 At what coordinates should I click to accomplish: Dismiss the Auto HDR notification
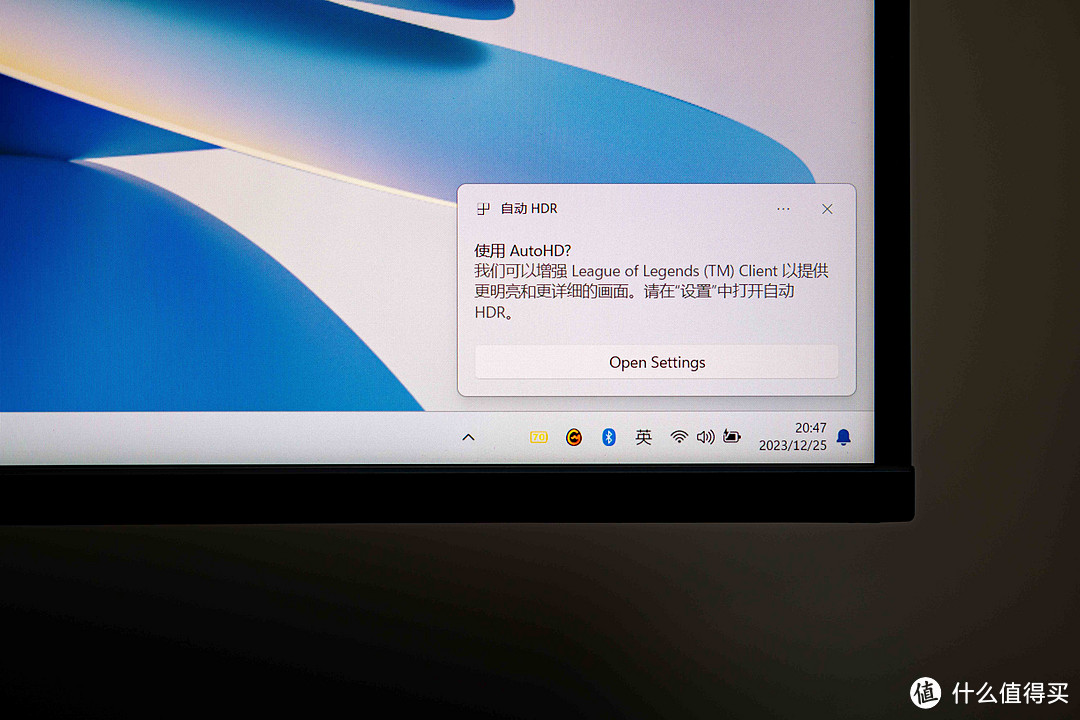pos(827,209)
